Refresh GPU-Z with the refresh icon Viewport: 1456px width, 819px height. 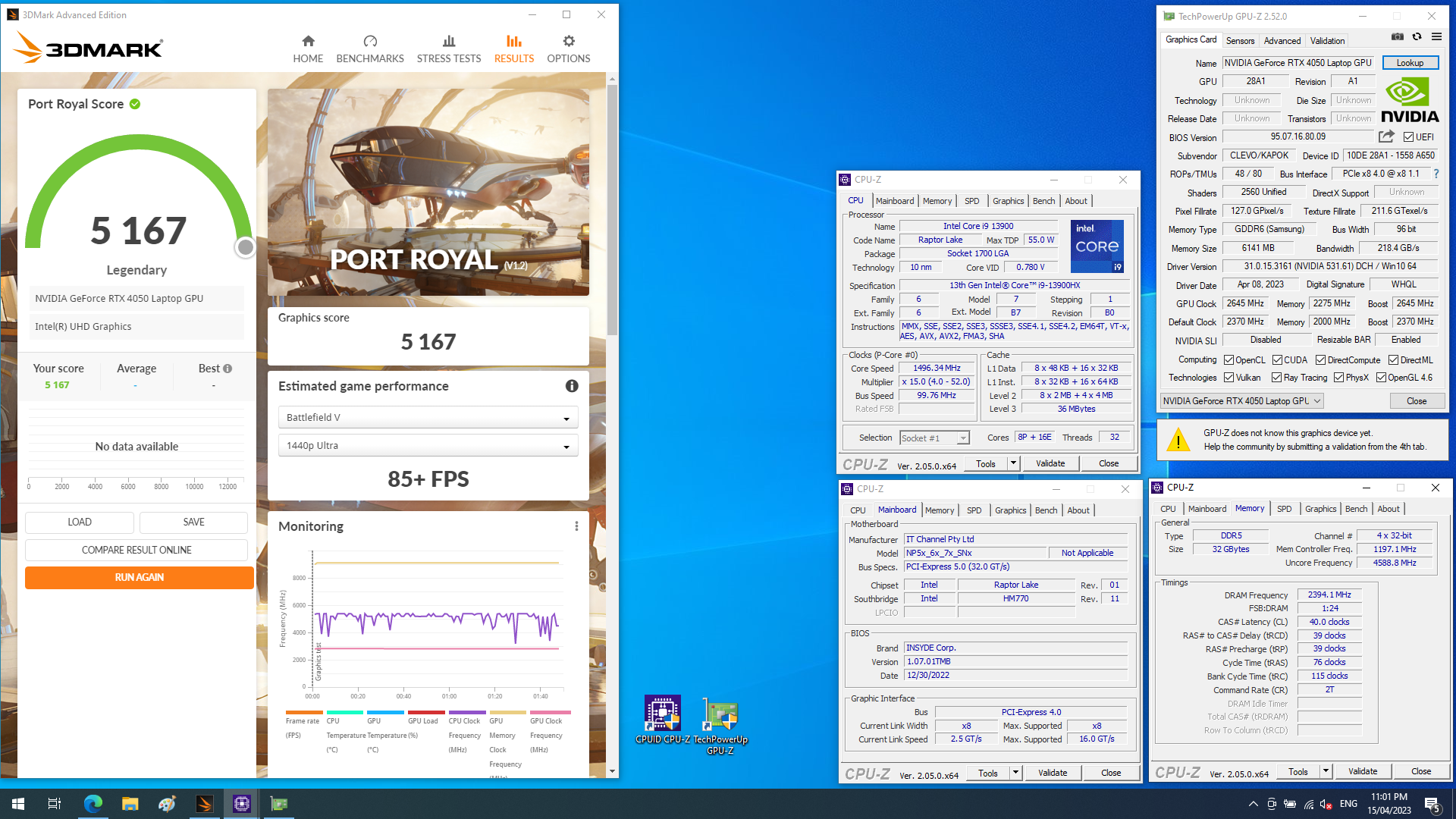pyautogui.click(x=1417, y=36)
